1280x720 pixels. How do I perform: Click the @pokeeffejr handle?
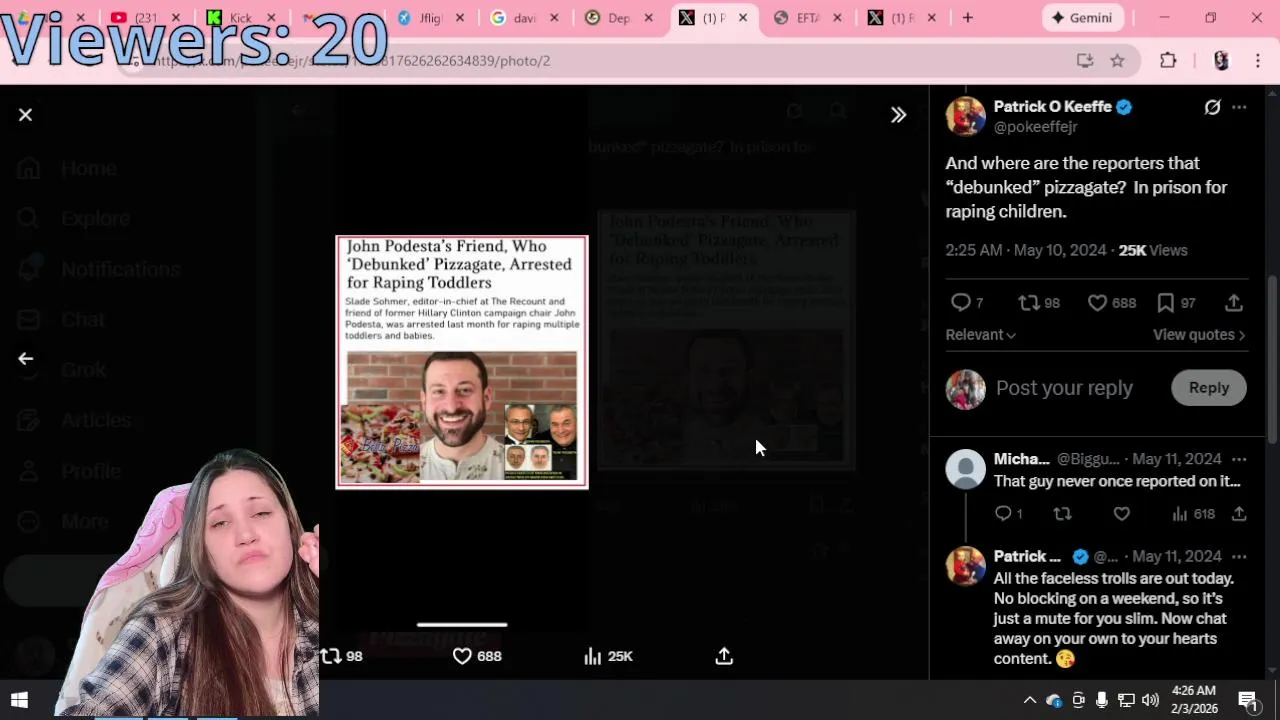tap(1035, 127)
